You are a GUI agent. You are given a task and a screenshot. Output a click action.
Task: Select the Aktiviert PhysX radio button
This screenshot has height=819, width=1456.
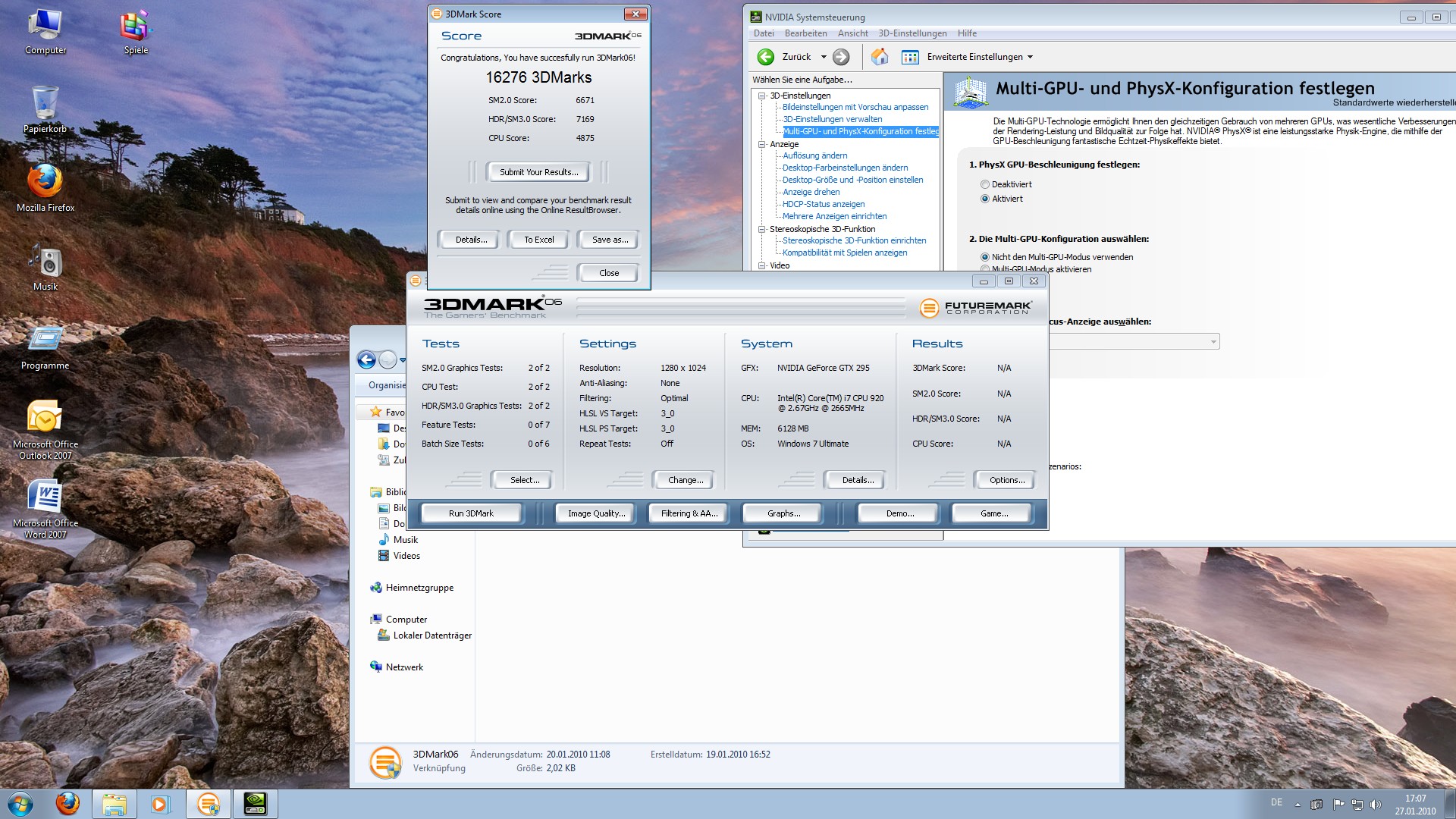point(985,199)
